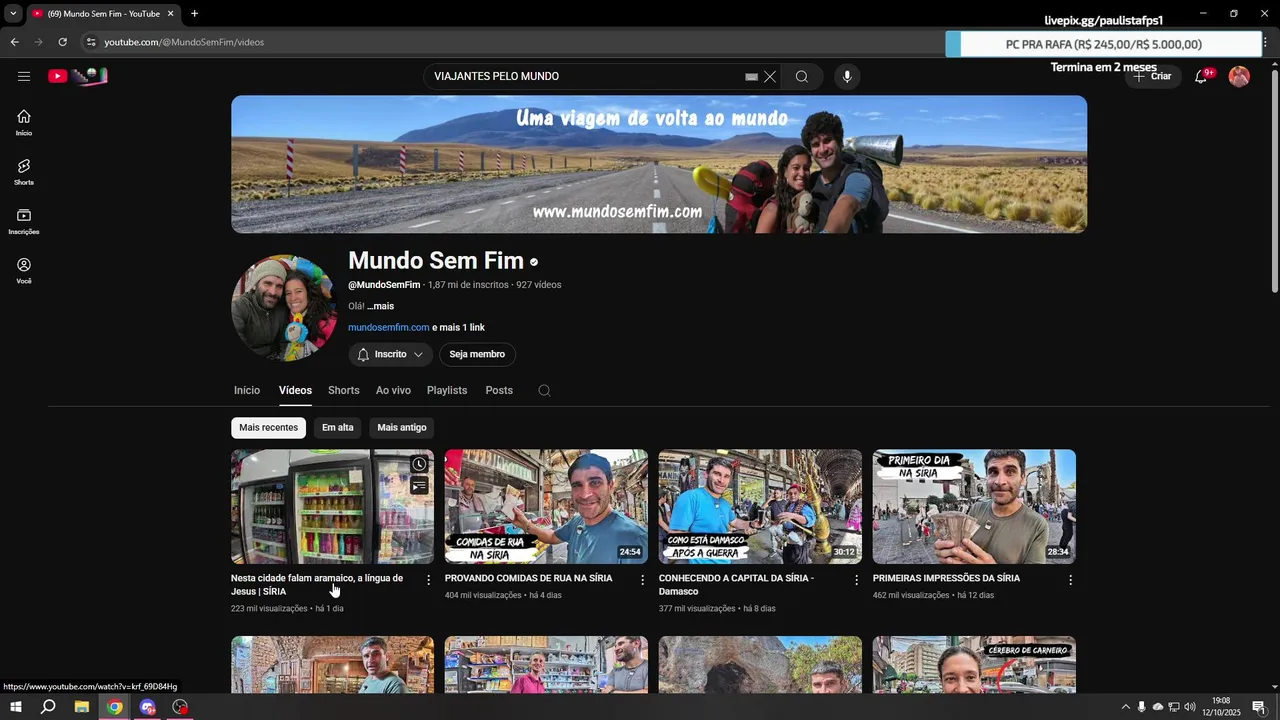Screen dimensions: 1280x720
Task: Open CONHECENDO A CAPITAL DA SÍRIA - Damasco title
Action: [x=736, y=585]
